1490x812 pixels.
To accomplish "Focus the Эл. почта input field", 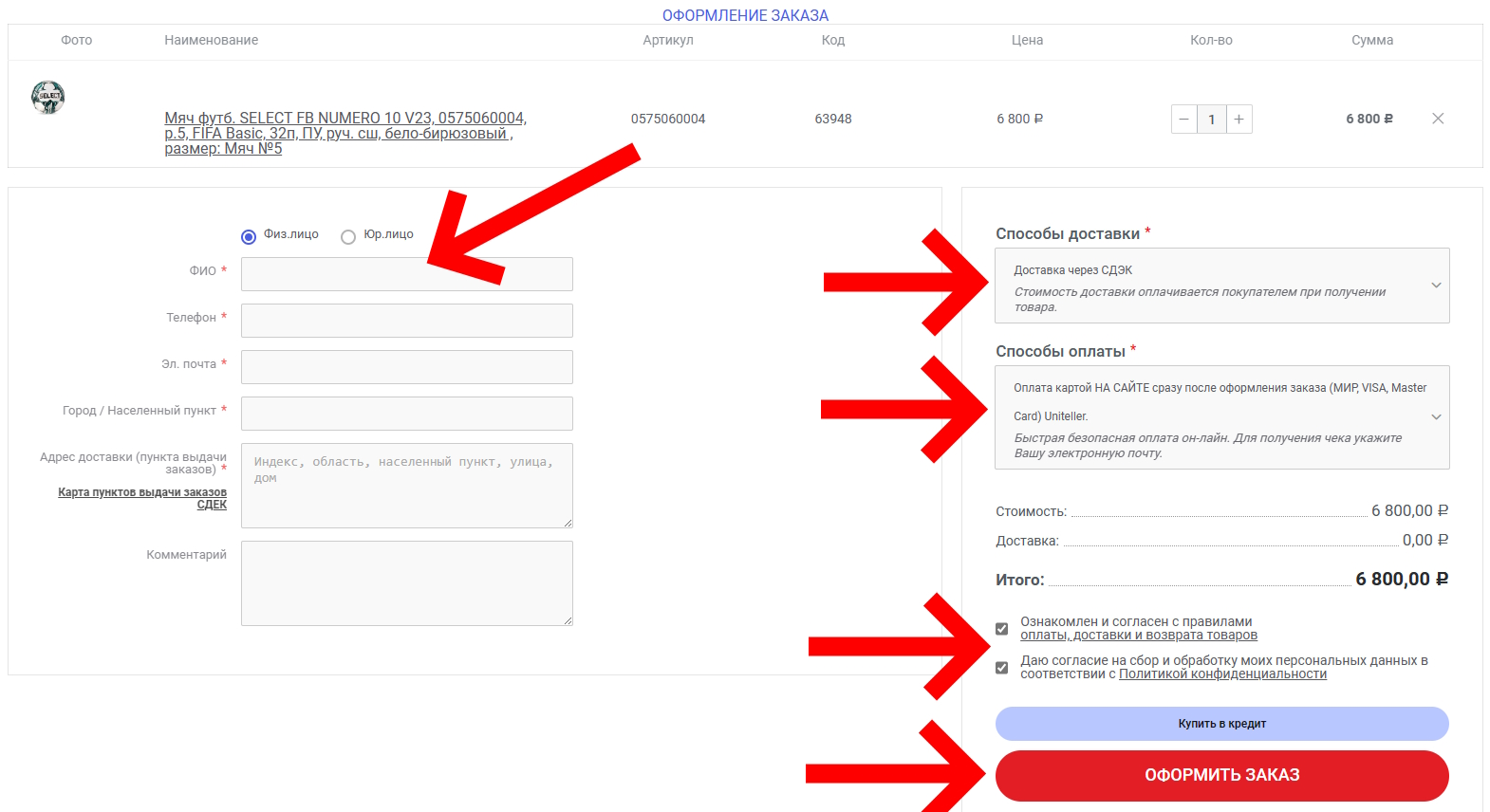I will [406, 367].
